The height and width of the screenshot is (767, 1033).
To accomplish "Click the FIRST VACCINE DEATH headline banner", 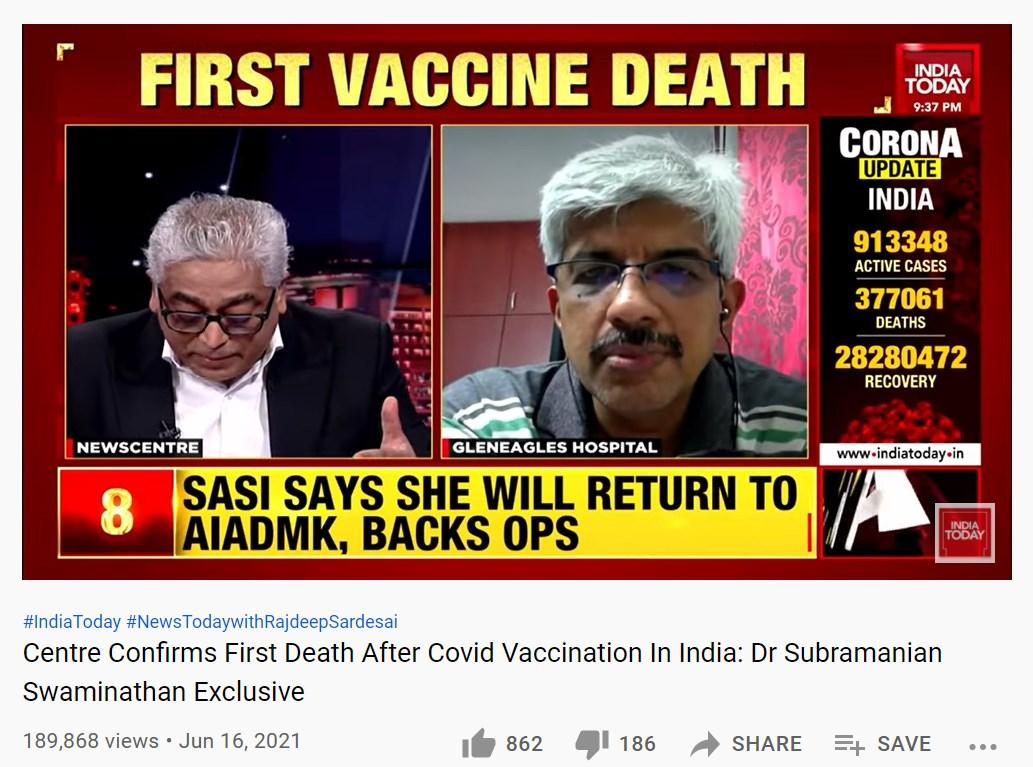I will tap(472, 78).
